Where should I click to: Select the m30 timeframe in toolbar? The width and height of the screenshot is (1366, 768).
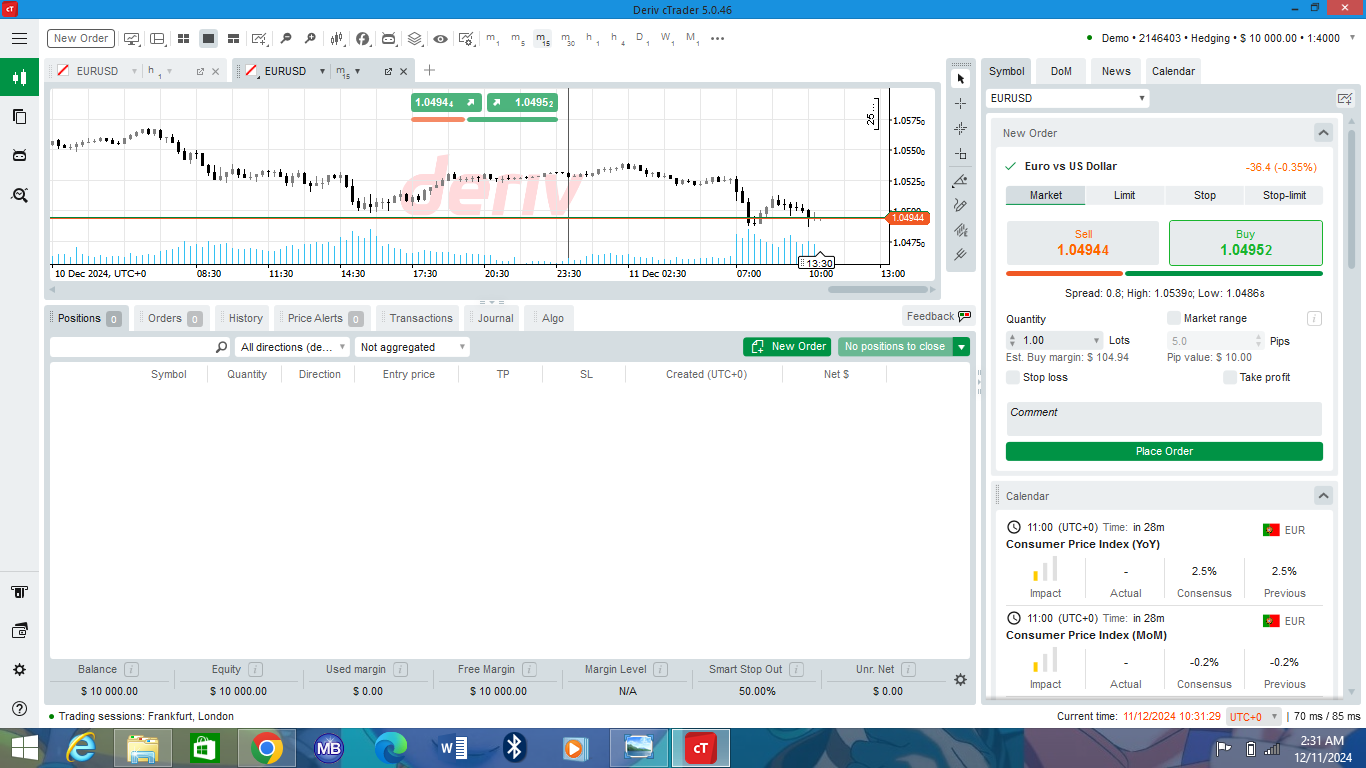(567, 38)
